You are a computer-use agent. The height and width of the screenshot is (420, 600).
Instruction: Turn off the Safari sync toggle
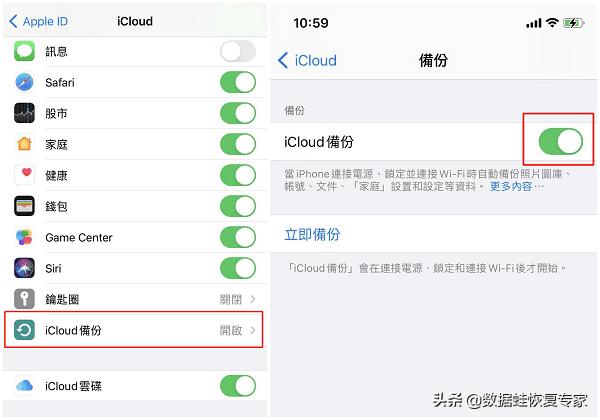238,82
